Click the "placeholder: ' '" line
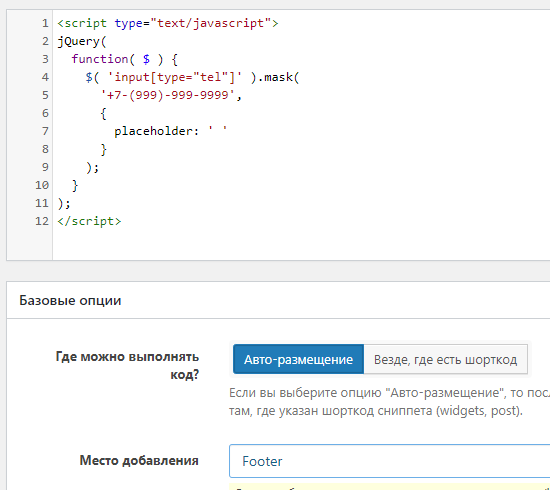The width and height of the screenshot is (550, 490). click(171, 131)
